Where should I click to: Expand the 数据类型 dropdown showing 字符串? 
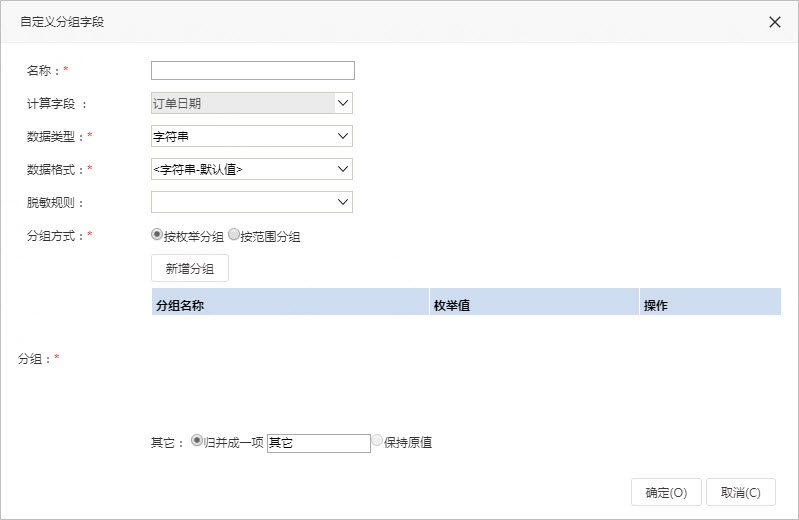[x=252, y=136]
